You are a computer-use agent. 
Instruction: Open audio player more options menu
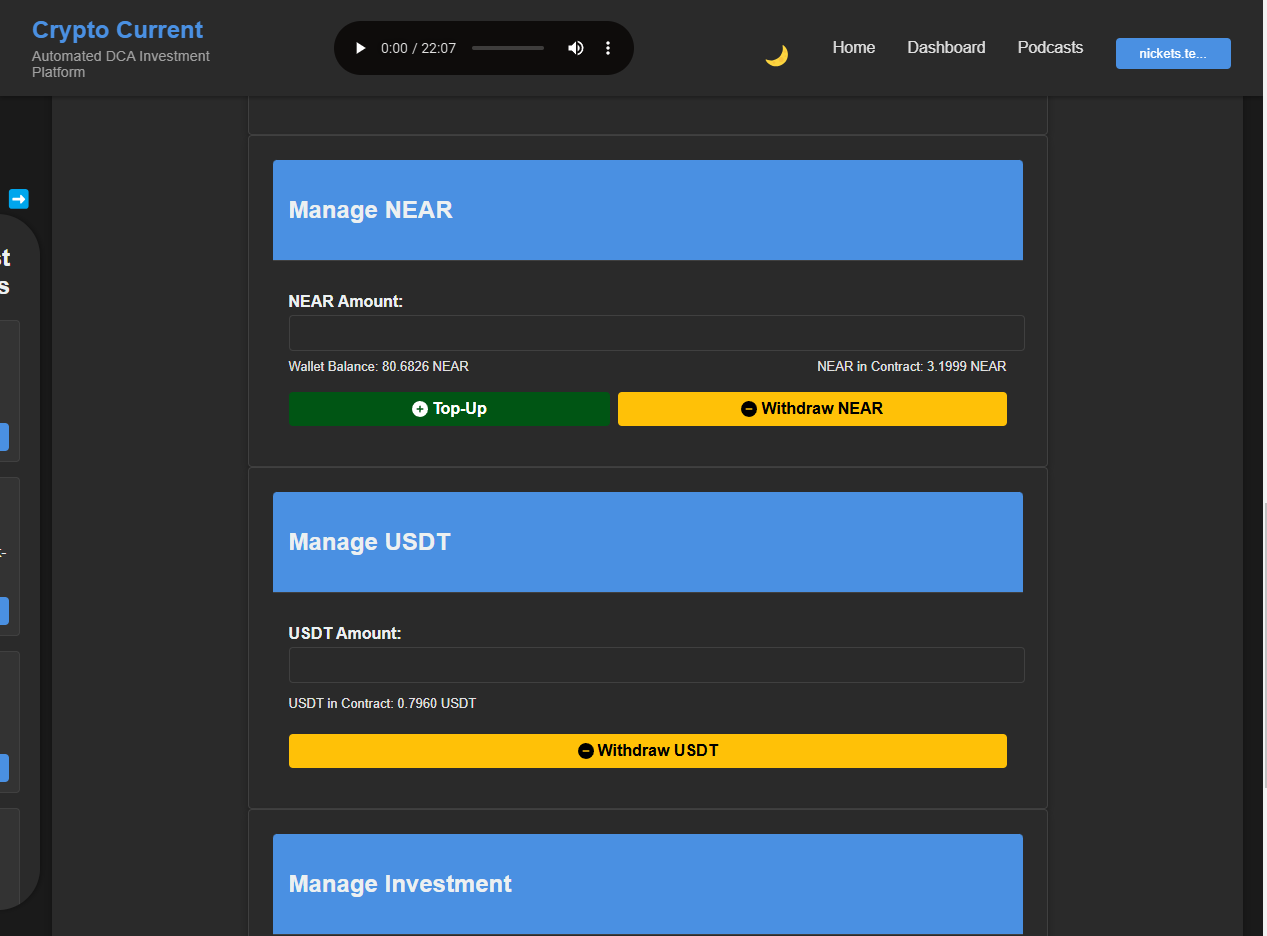pos(608,48)
